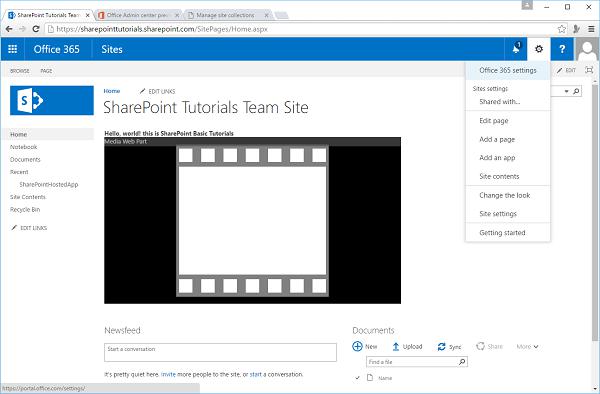The image size is (600, 394).
Task: Select Getting started menu item
Action: pos(508,233)
